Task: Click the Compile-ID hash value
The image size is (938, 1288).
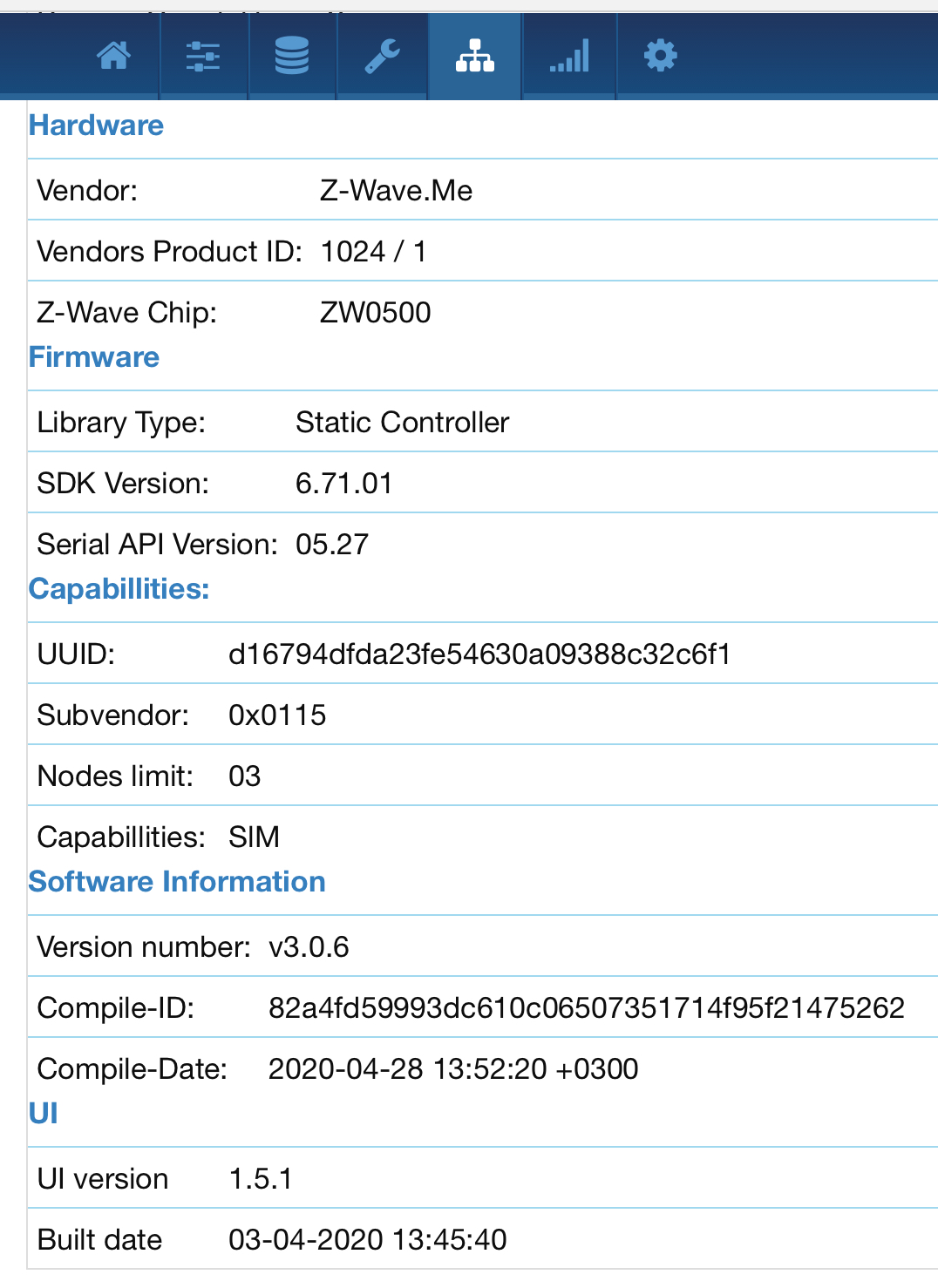Action: pyautogui.click(x=586, y=1008)
